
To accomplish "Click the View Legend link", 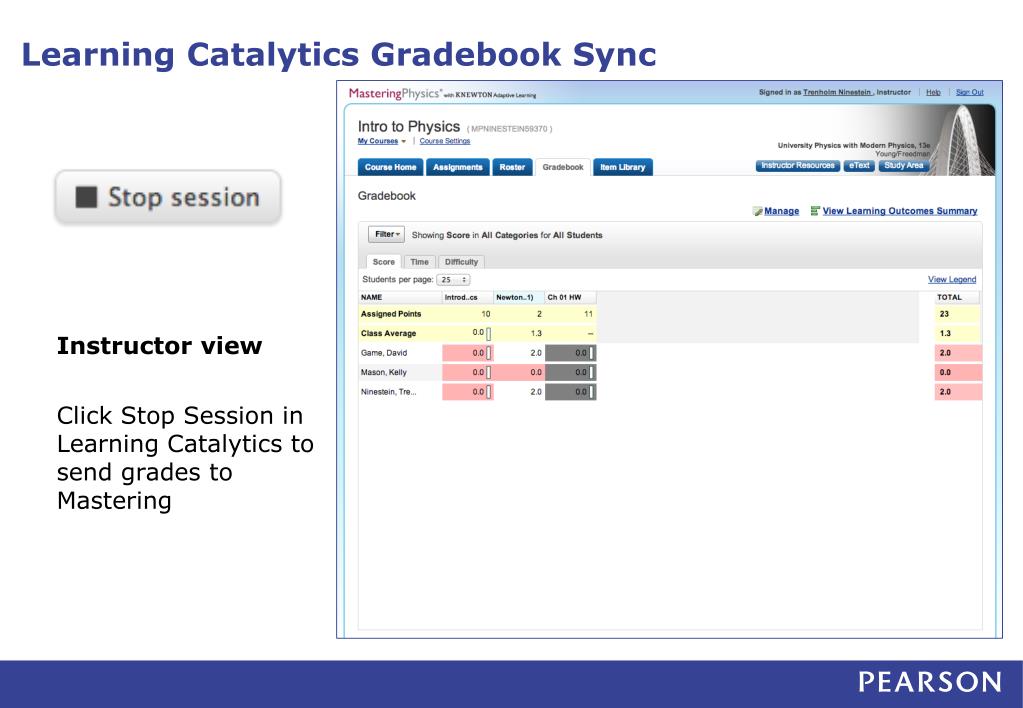I will 952,279.
